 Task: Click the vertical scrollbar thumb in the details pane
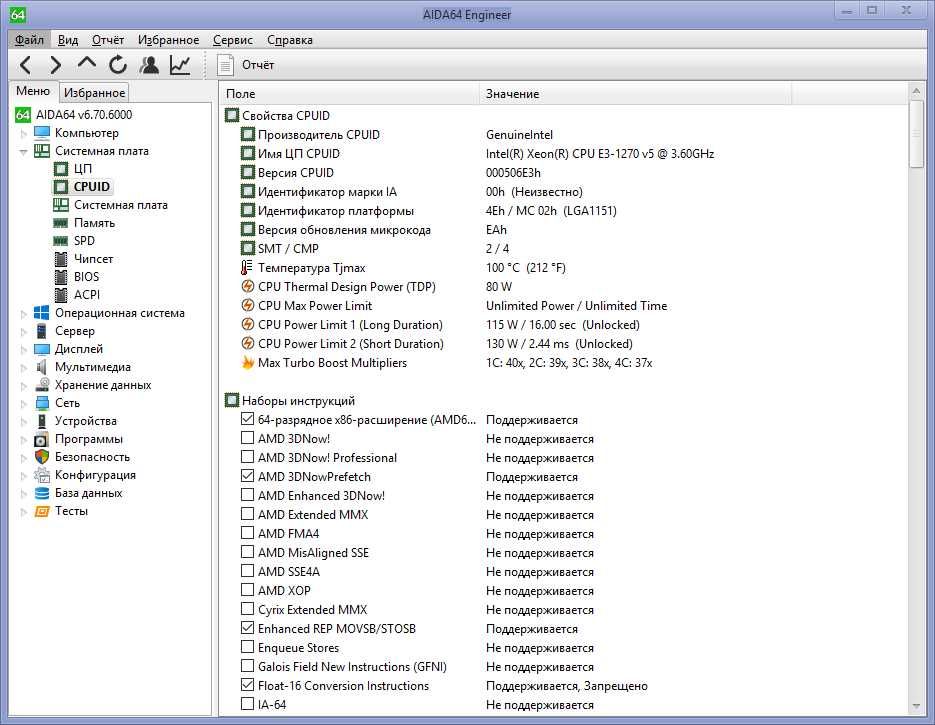point(916,135)
